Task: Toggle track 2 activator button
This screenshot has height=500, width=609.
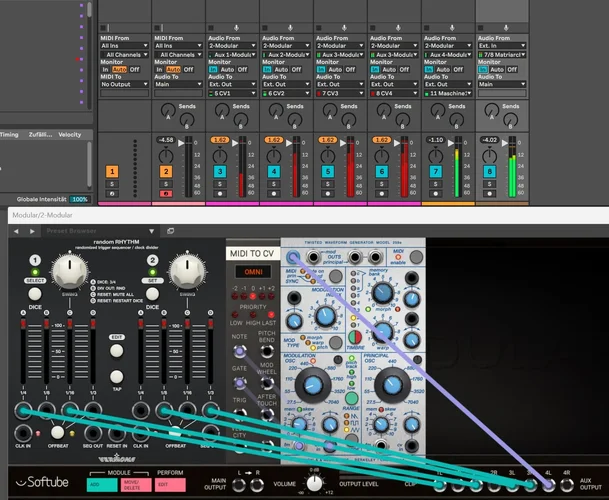Action: (166, 172)
